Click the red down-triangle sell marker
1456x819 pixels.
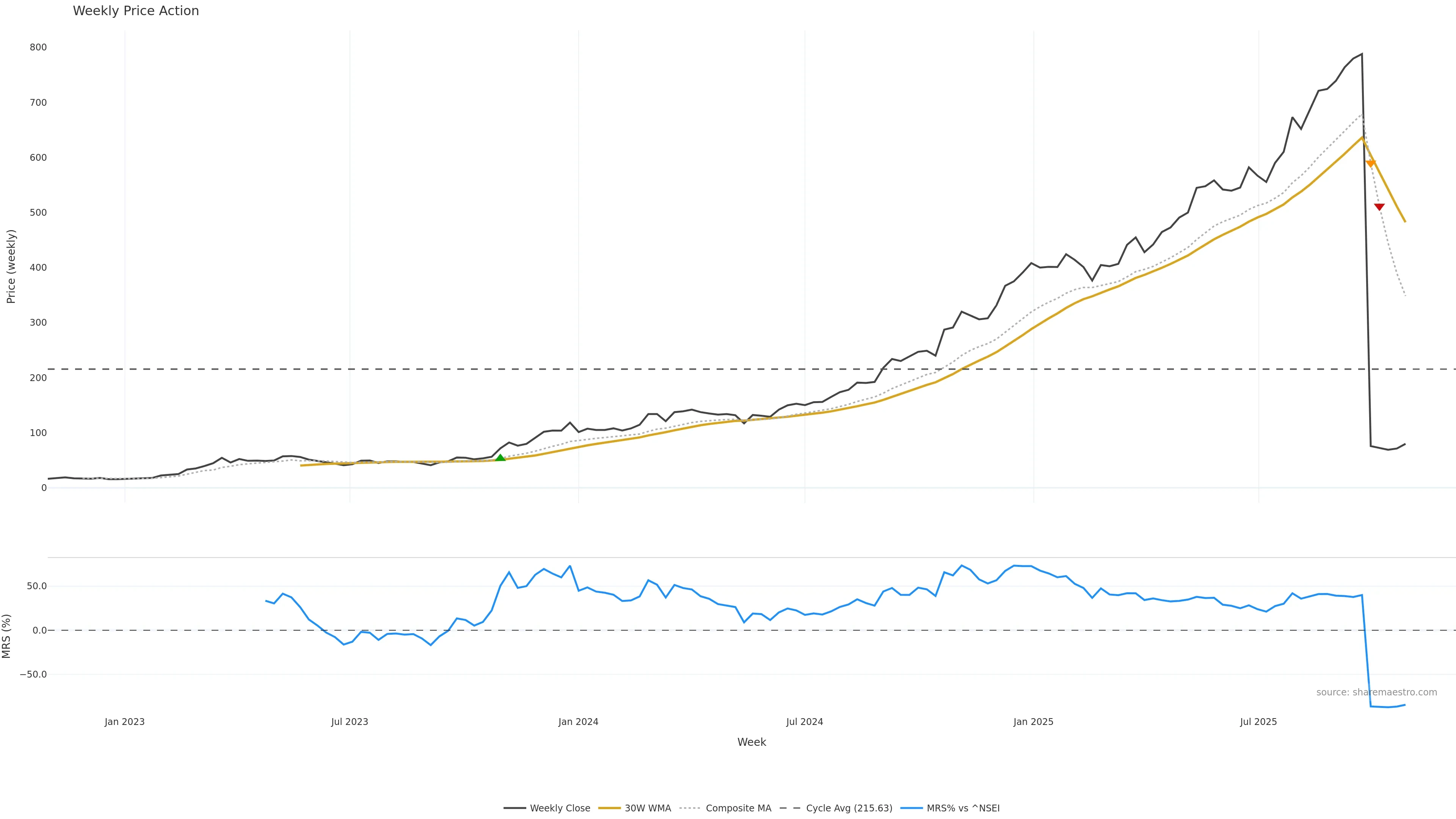1379,207
